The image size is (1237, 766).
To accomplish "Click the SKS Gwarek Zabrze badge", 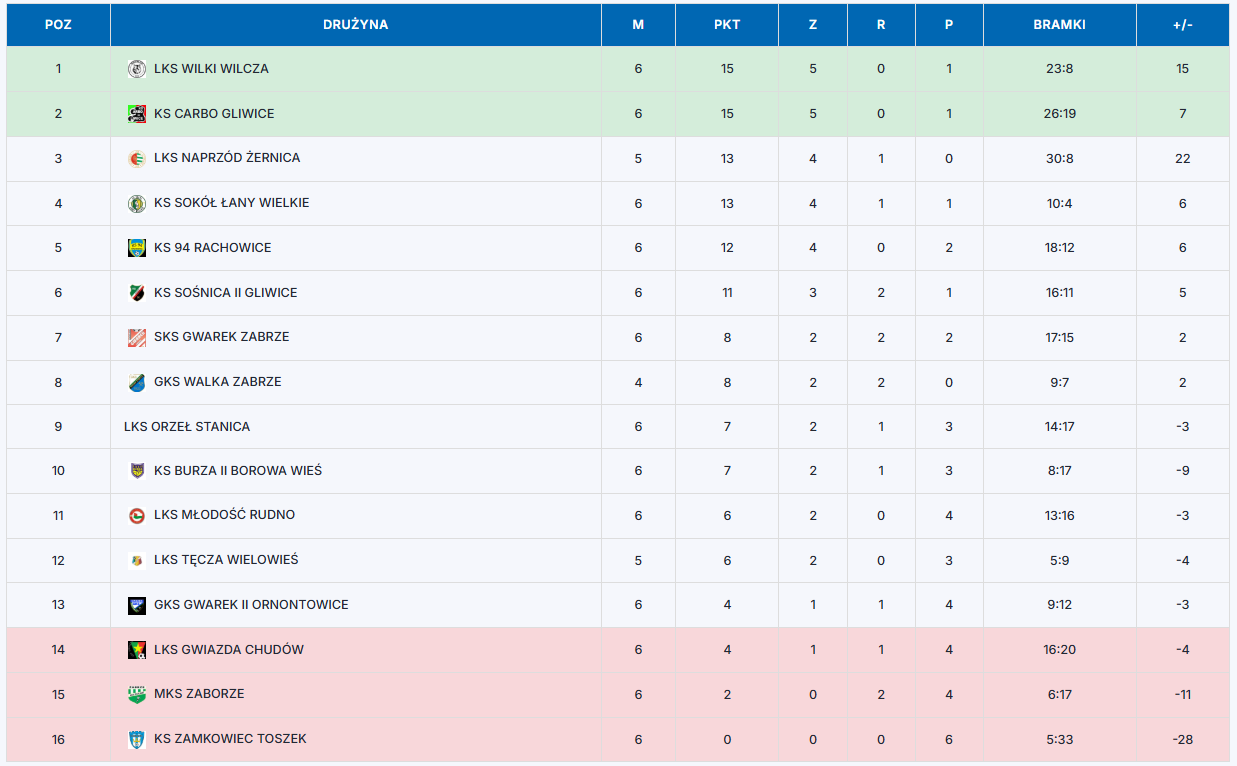I will pyautogui.click(x=137, y=337).
